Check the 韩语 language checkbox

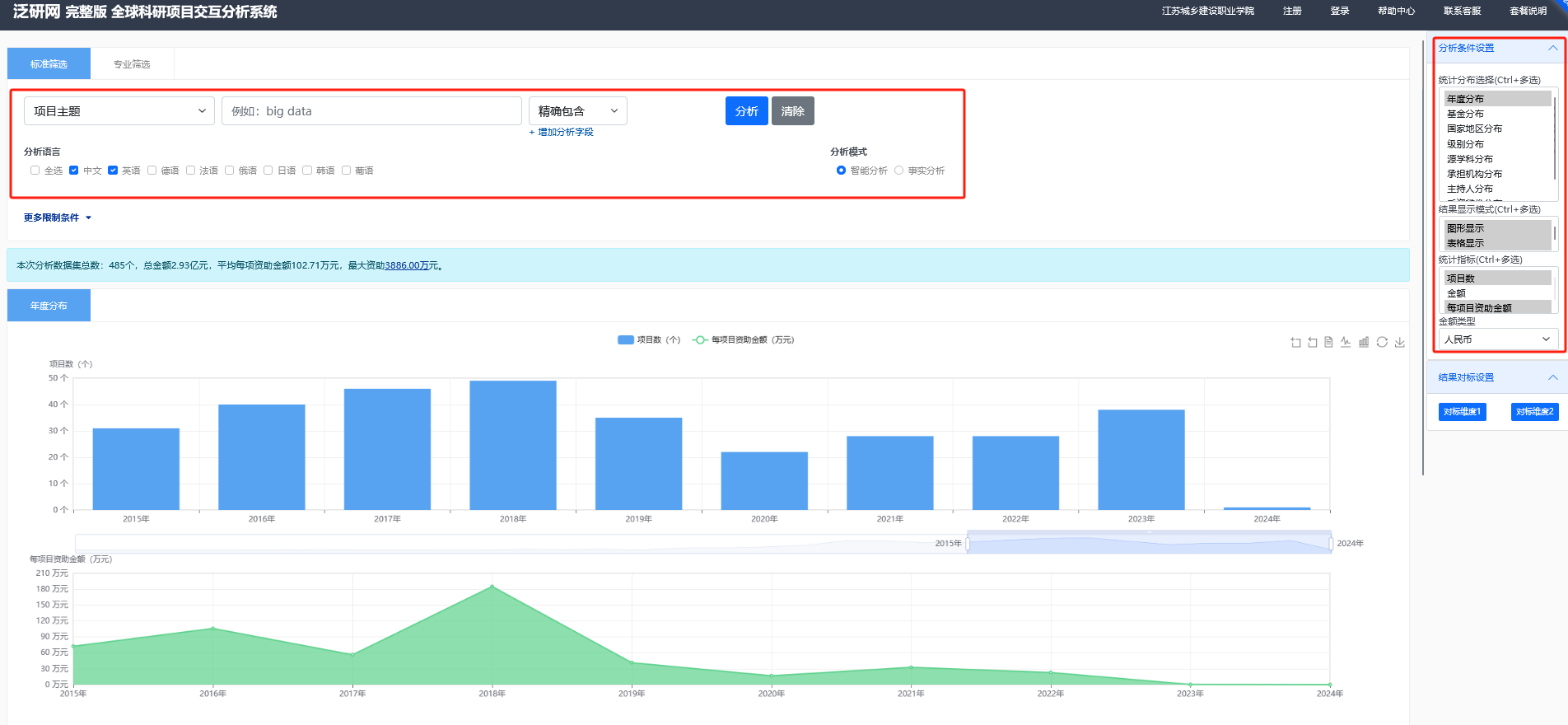click(x=306, y=171)
